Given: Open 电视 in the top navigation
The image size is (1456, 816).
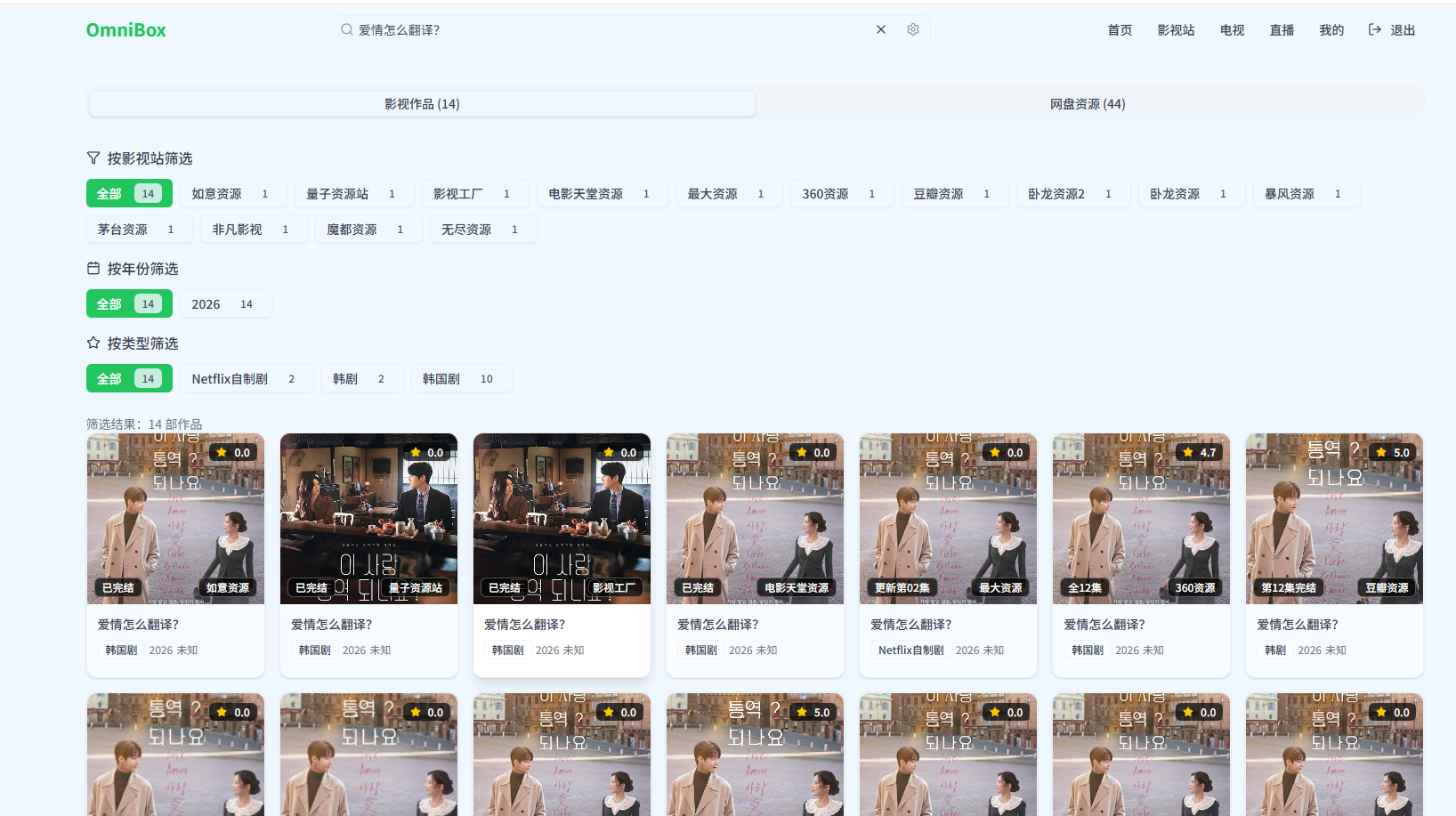Looking at the screenshot, I should (1232, 29).
